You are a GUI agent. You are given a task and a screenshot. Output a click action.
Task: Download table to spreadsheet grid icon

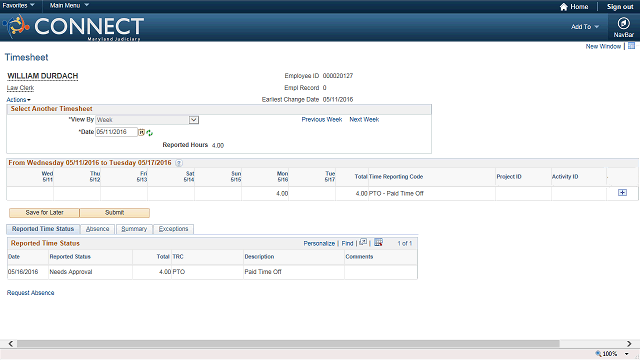(x=378, y=242)
